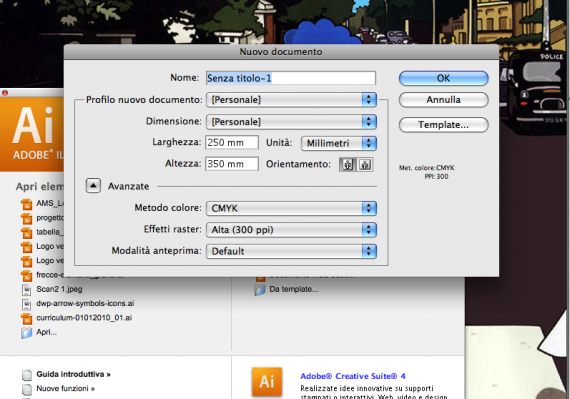The height and width of the screenshot is (399, 570).
Task: Click the Nuove funzioni document icon
Action: (27, 389)
